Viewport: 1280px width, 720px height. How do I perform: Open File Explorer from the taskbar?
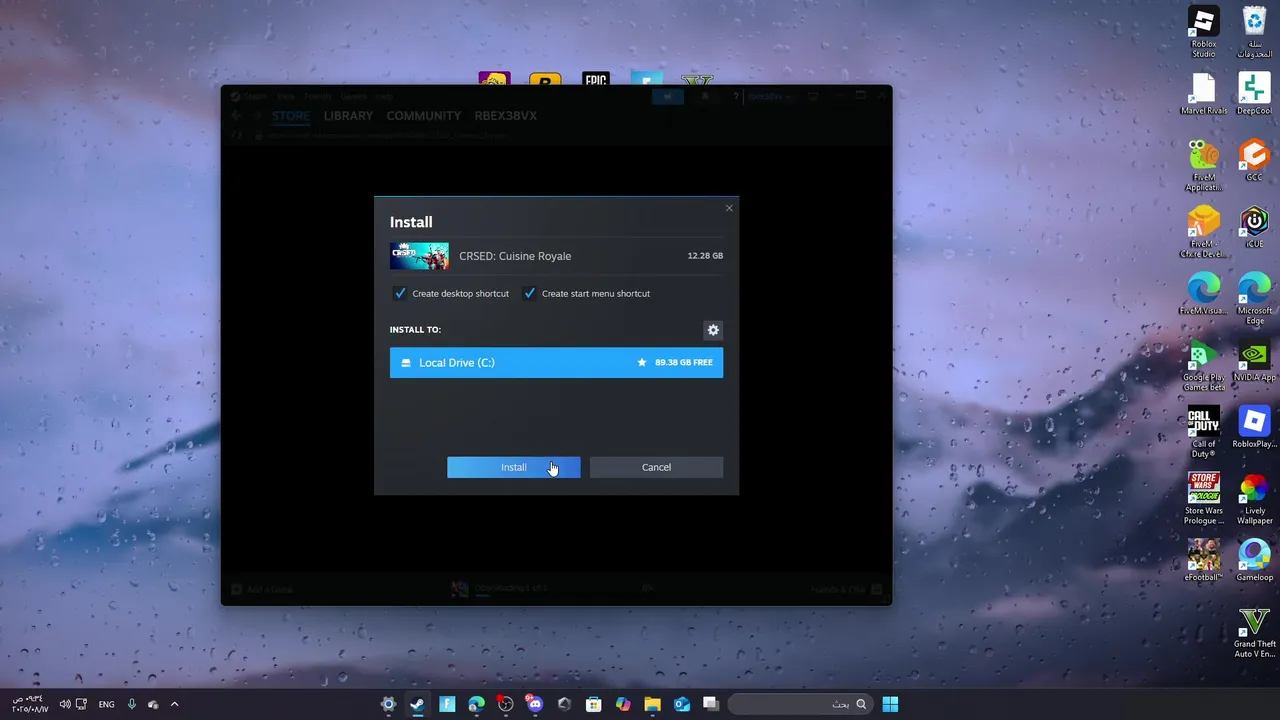click(x=652, y=704)
